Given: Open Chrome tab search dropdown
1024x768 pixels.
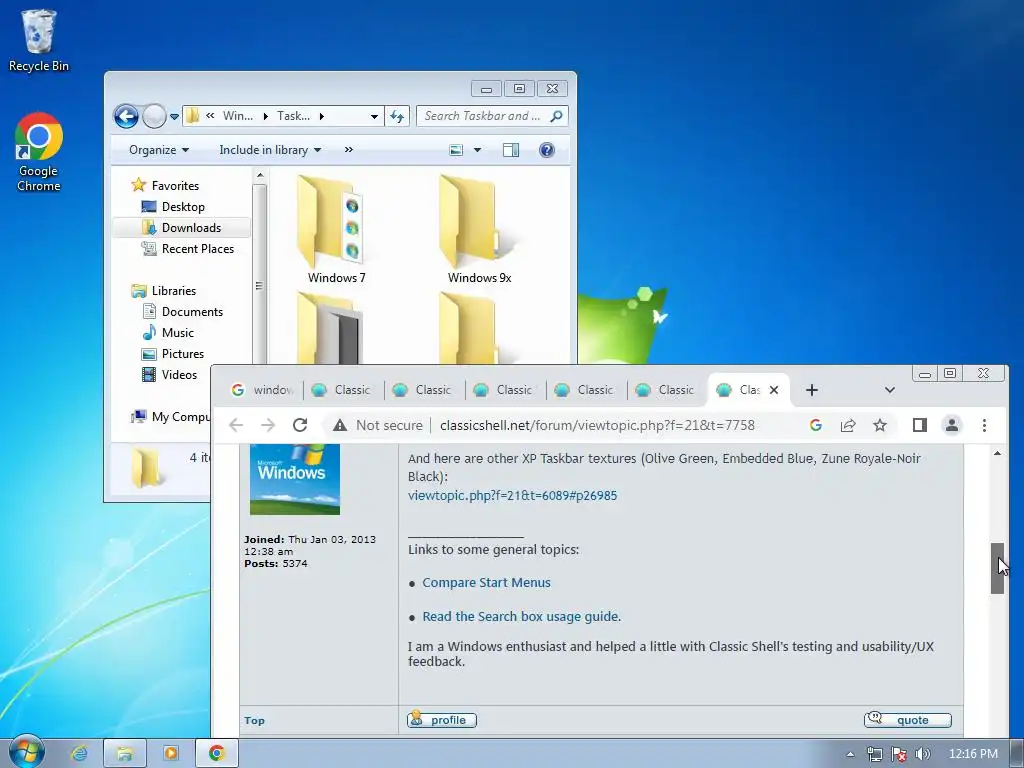Looking at the screenshot, I should coord(889,390).
